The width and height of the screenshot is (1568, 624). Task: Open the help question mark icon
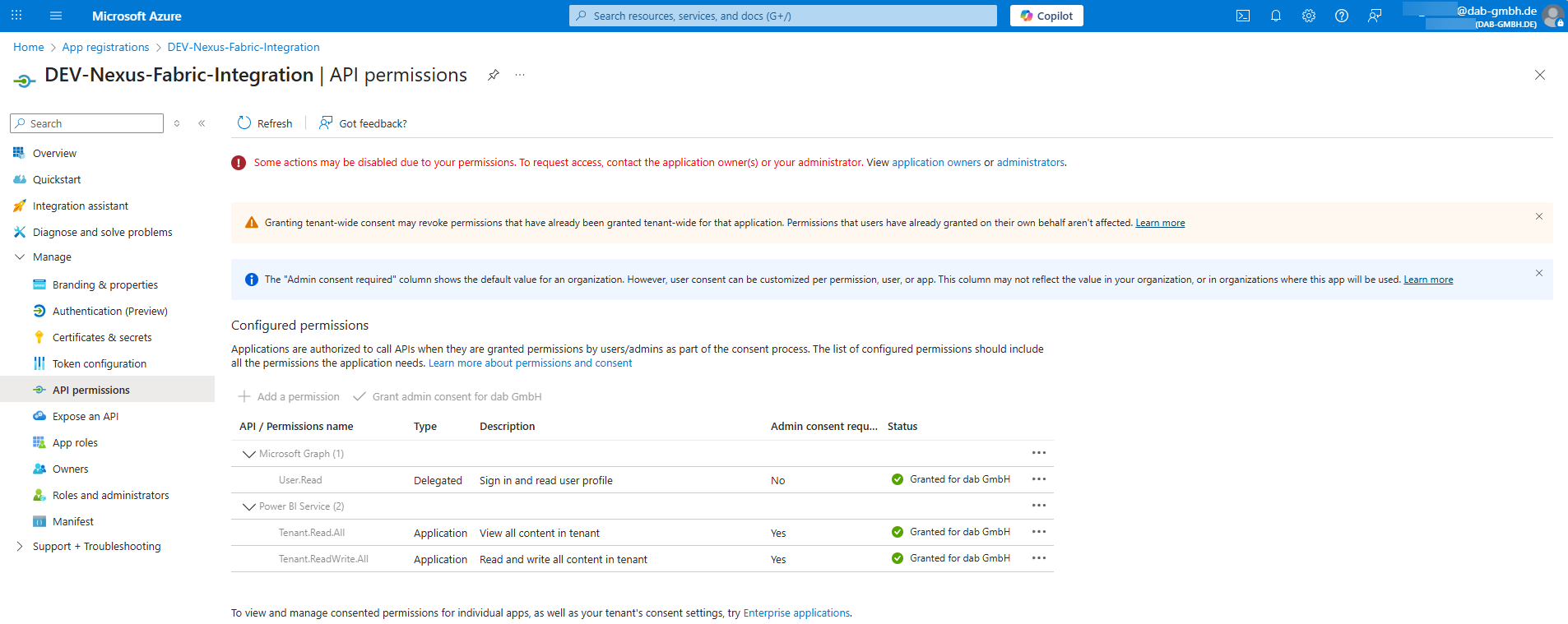(x=1342, y=16)
